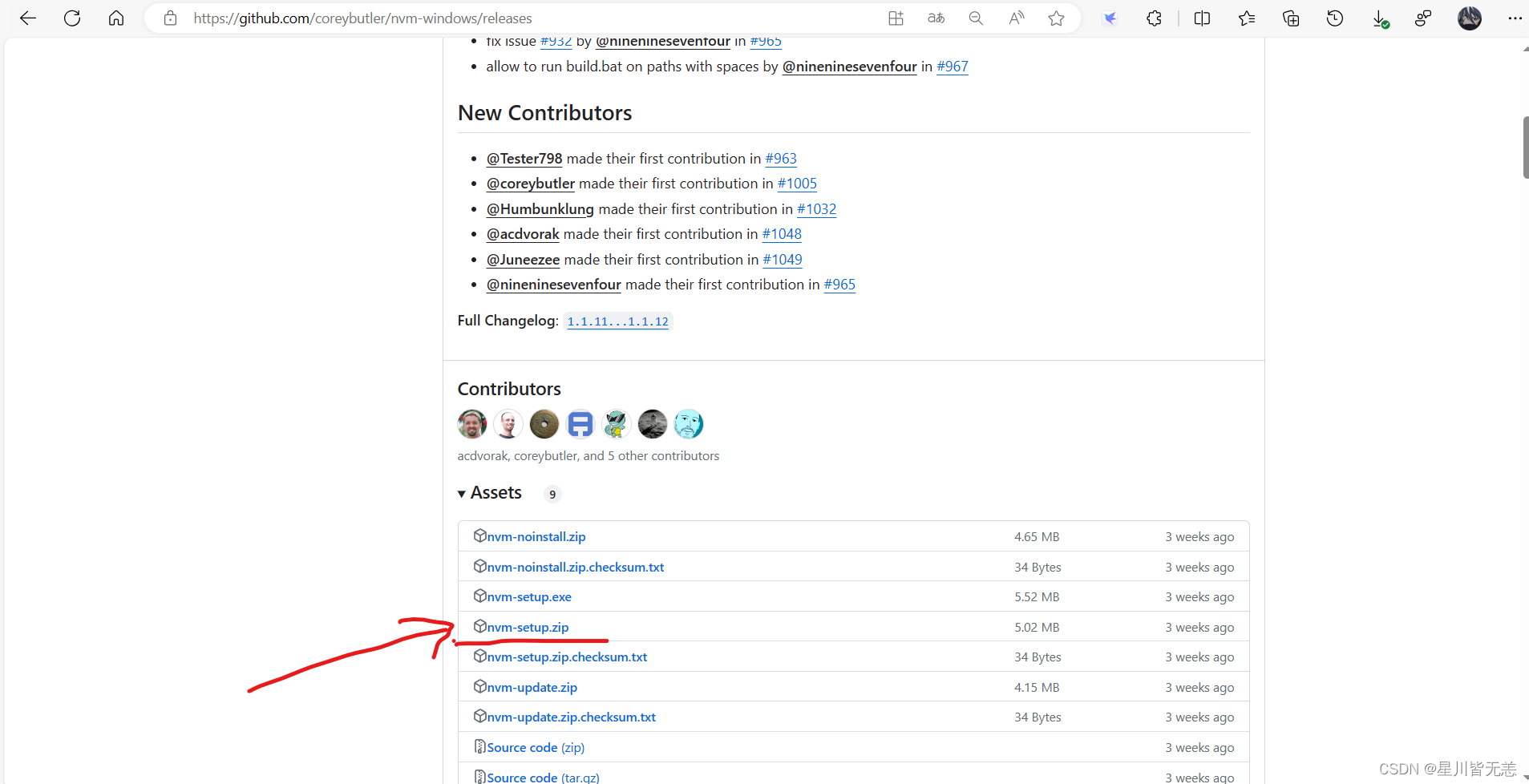The width and height of the screenshot is (1529, 784).
Task: Open the blue bird extension icon
Action: coord(1110,18)
